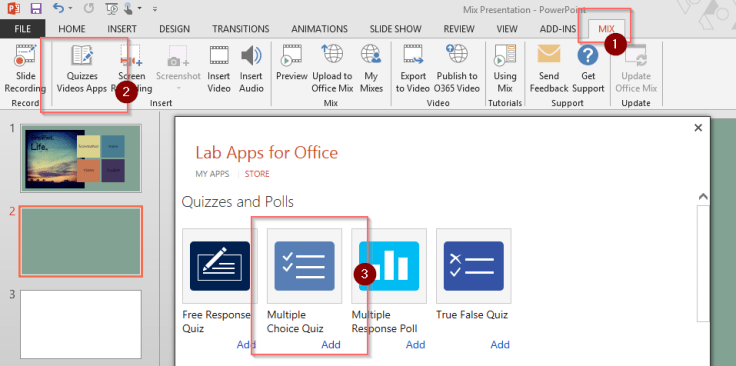Image resolution: width=736 pixels, height=366 pixels.
Task: Save the presentation from quick access toolbar
Action: [36, 8]
